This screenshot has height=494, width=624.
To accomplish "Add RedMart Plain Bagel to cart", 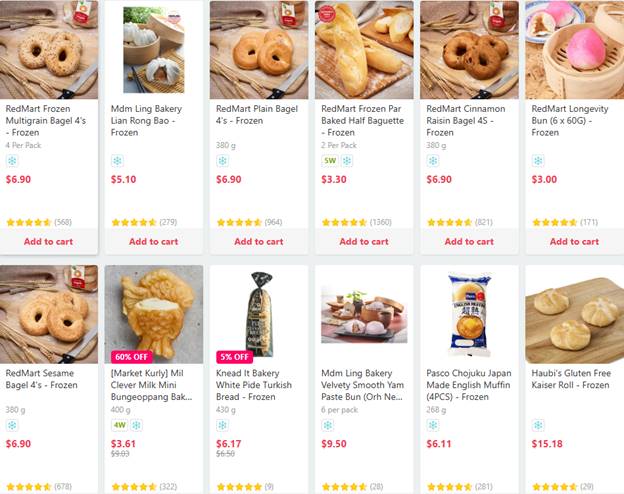I will [x=258, y=241].
